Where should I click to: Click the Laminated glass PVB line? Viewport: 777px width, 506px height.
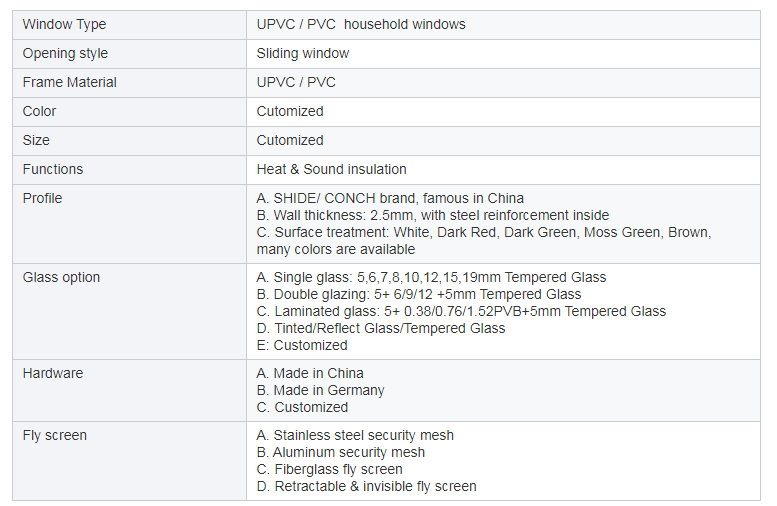point(461,311)
